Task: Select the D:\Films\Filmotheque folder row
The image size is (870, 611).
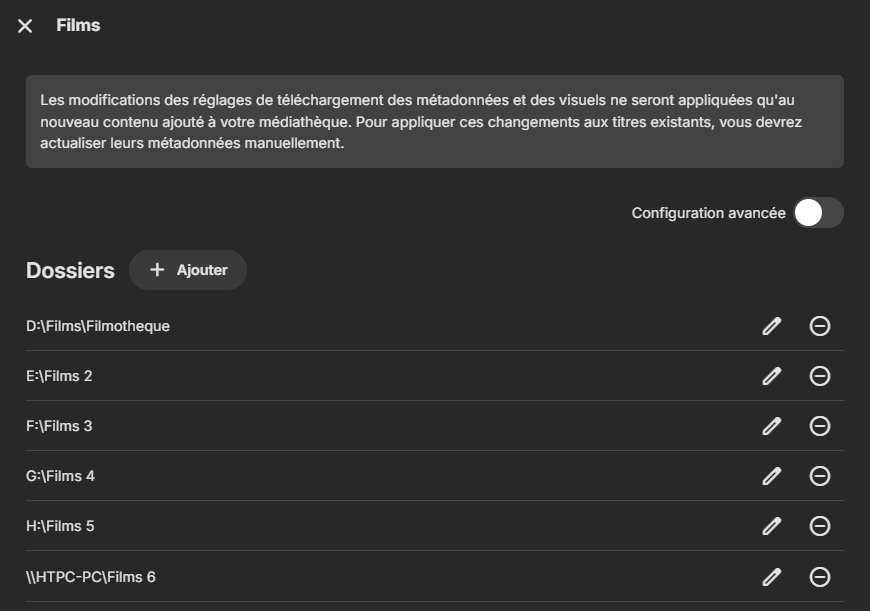Action: point(98,326)
